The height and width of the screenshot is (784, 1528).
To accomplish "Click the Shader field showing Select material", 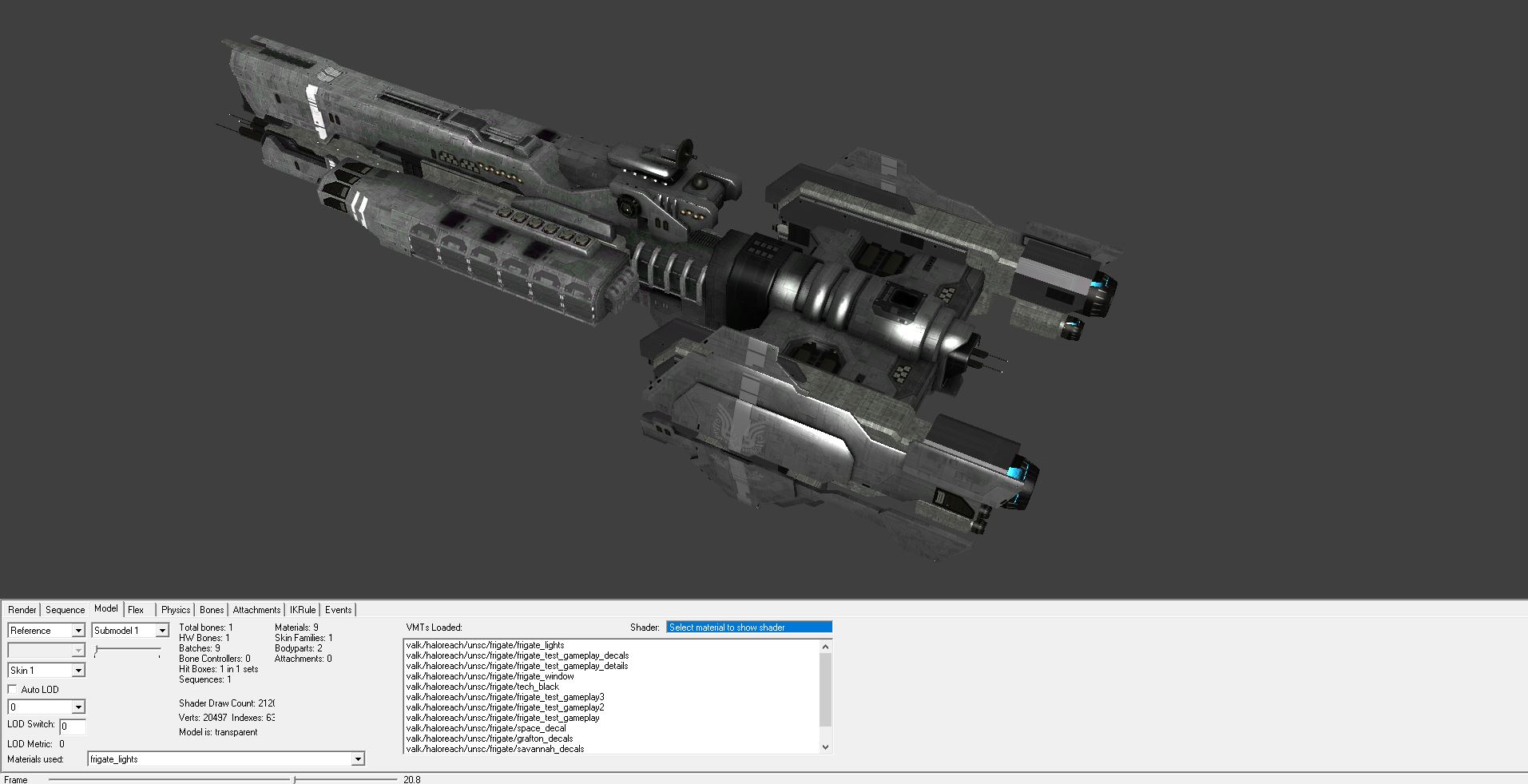I will click(x=749, y=627).
